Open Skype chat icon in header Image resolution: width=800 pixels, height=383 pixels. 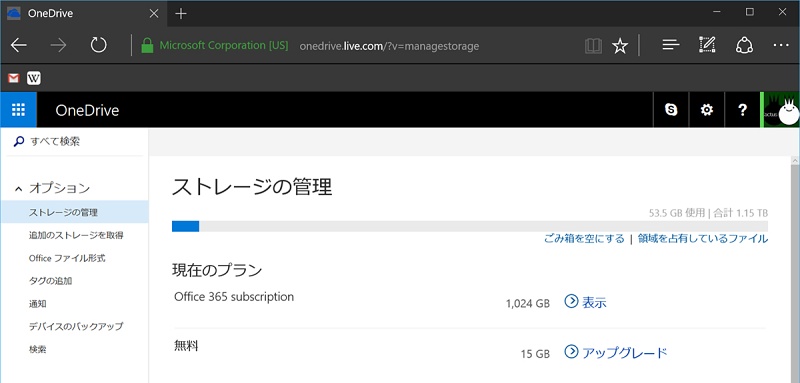click(671, 110)
